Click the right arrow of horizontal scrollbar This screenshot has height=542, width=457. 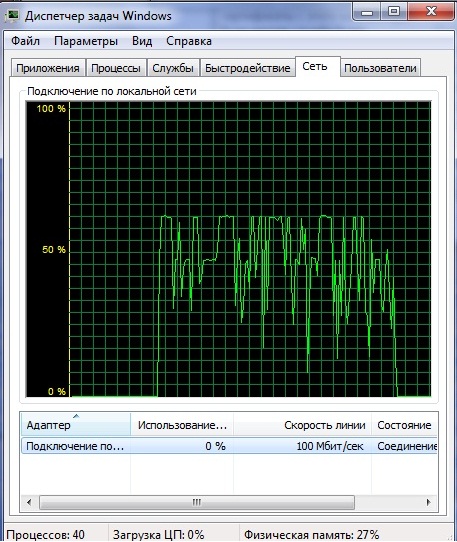click(429, 502)
